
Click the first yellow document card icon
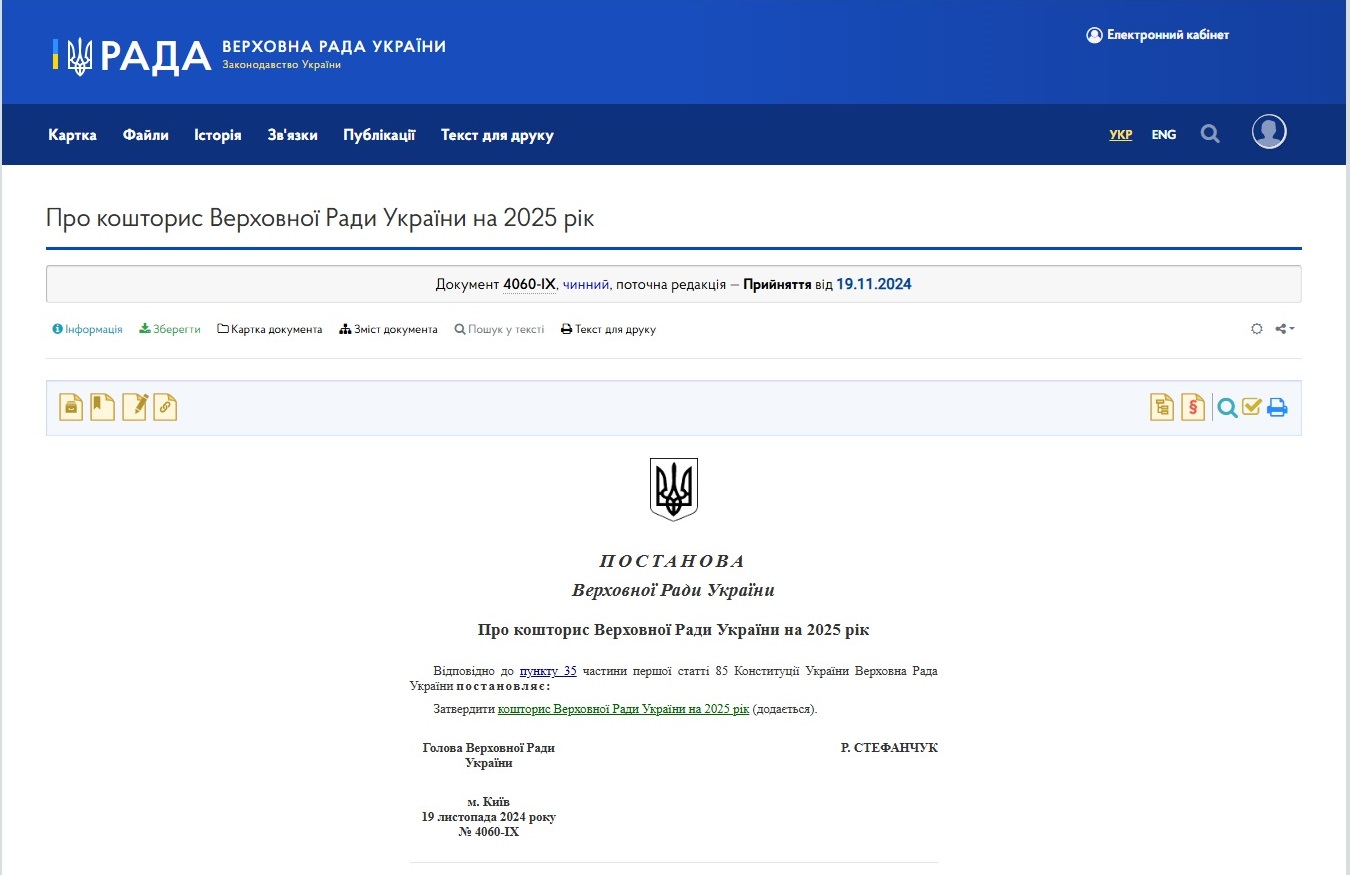tap(71, 407)
